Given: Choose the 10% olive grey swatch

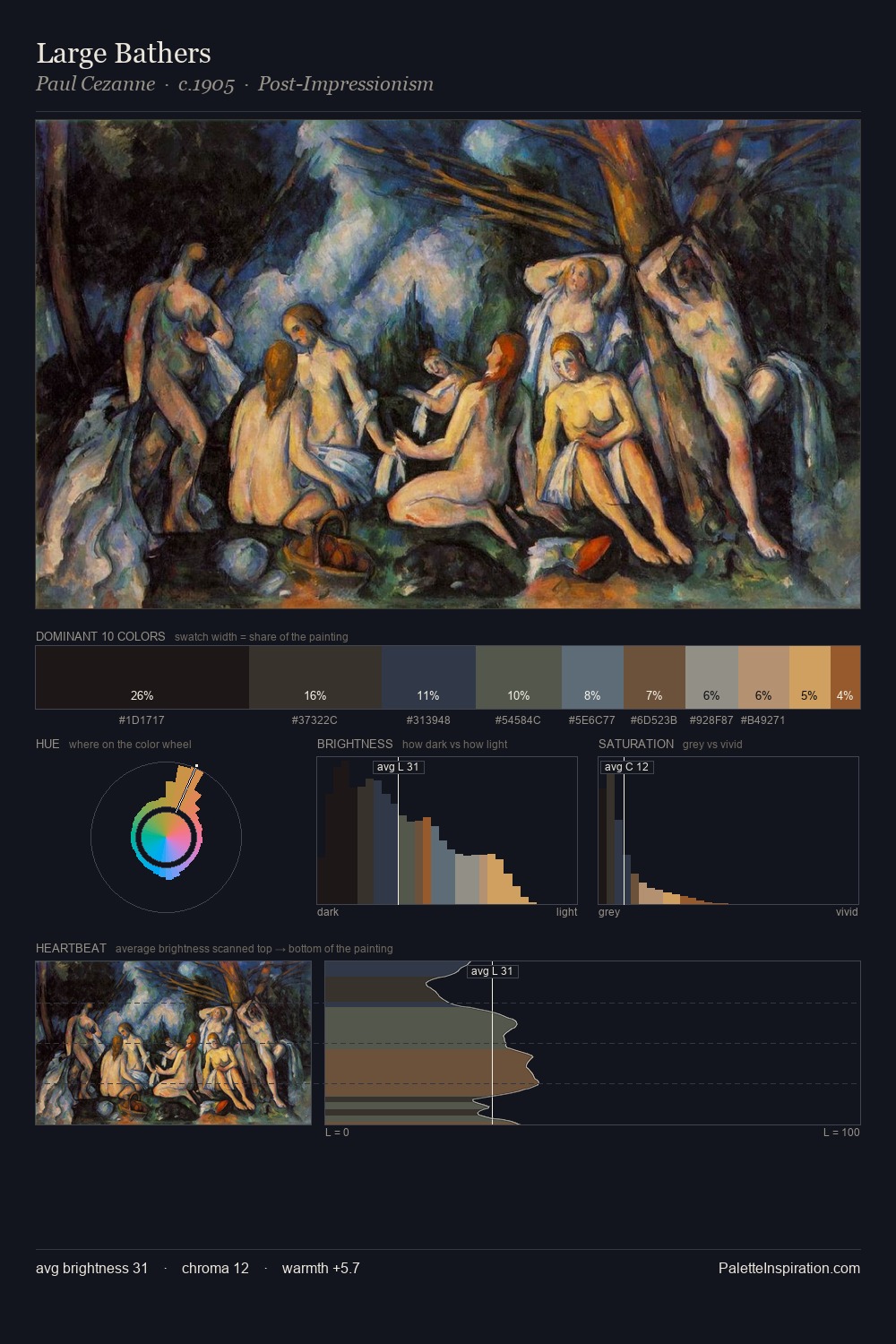Looking at the screenshot, I should coord(519,677).
